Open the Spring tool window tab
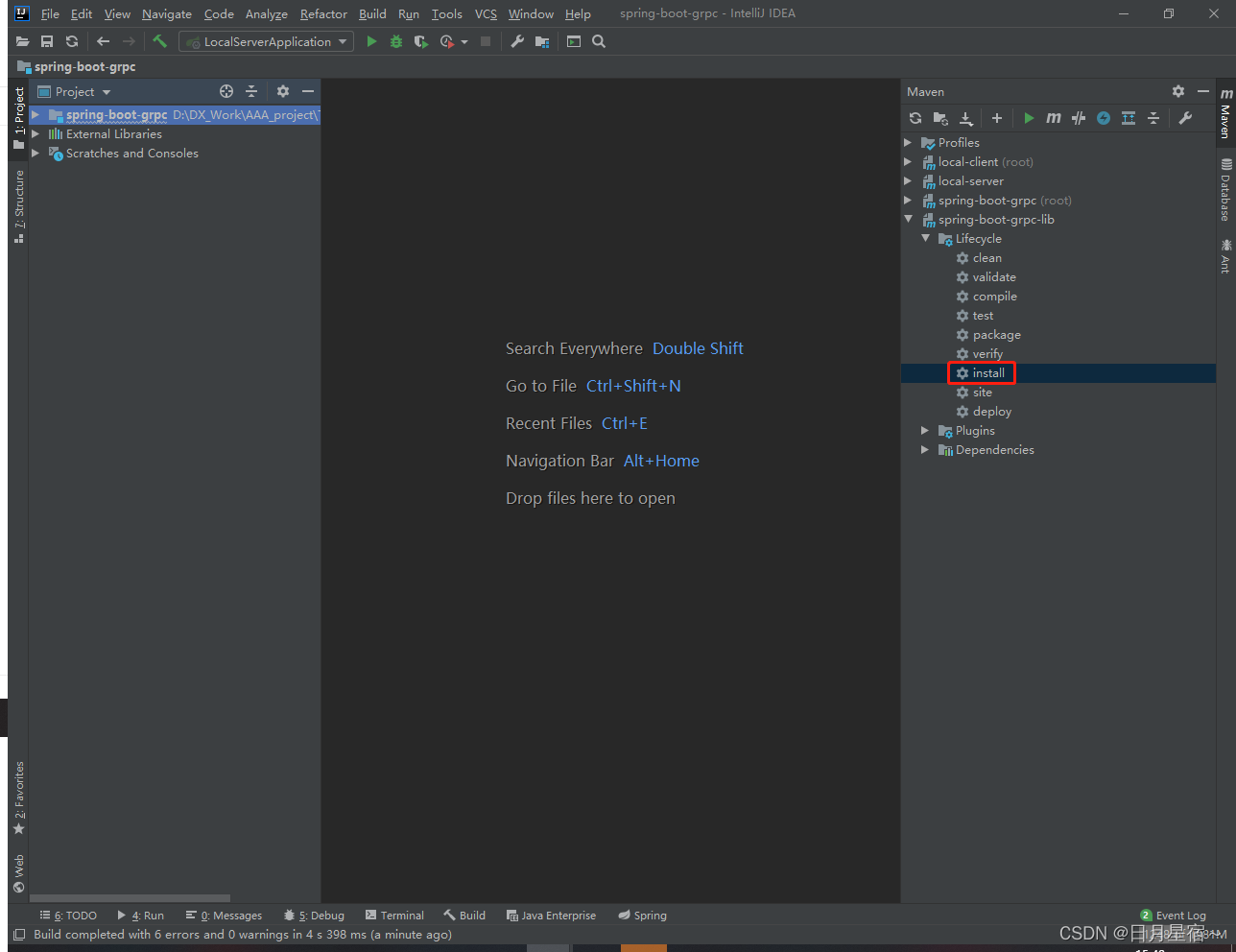Screen dimensions: 1236x952 [x=642, y=916]
